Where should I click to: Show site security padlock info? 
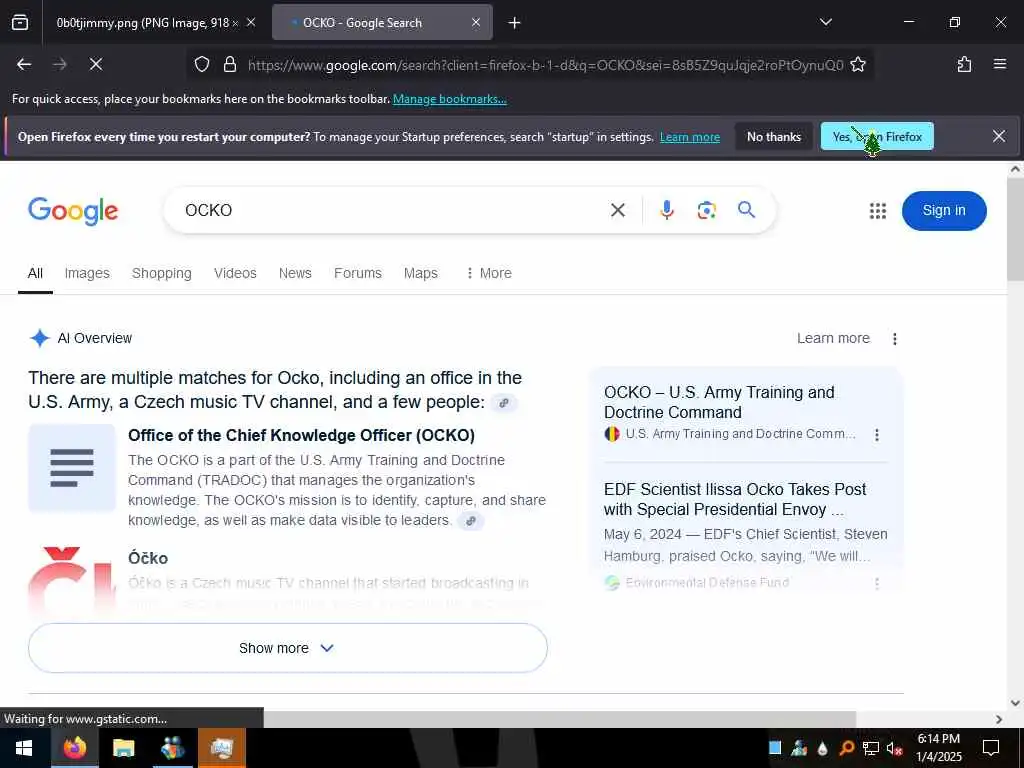click(x=229, y=64)
